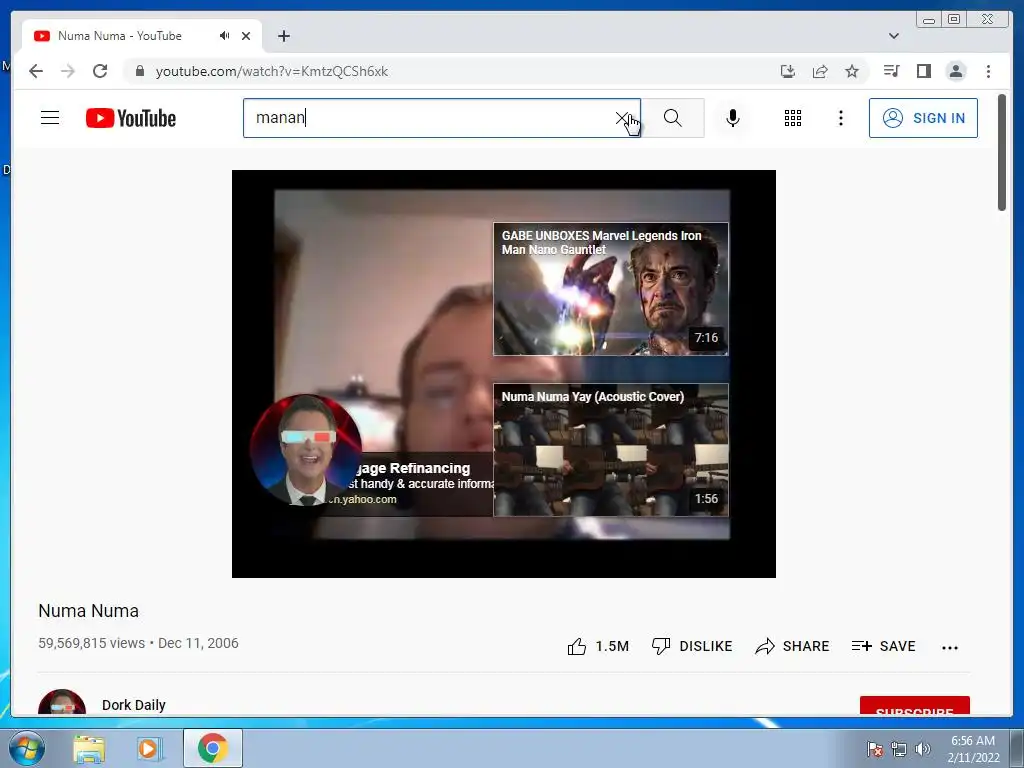Open the YouTube apps grid icon
Viewport: 1024px width, 768px height.
793,118
